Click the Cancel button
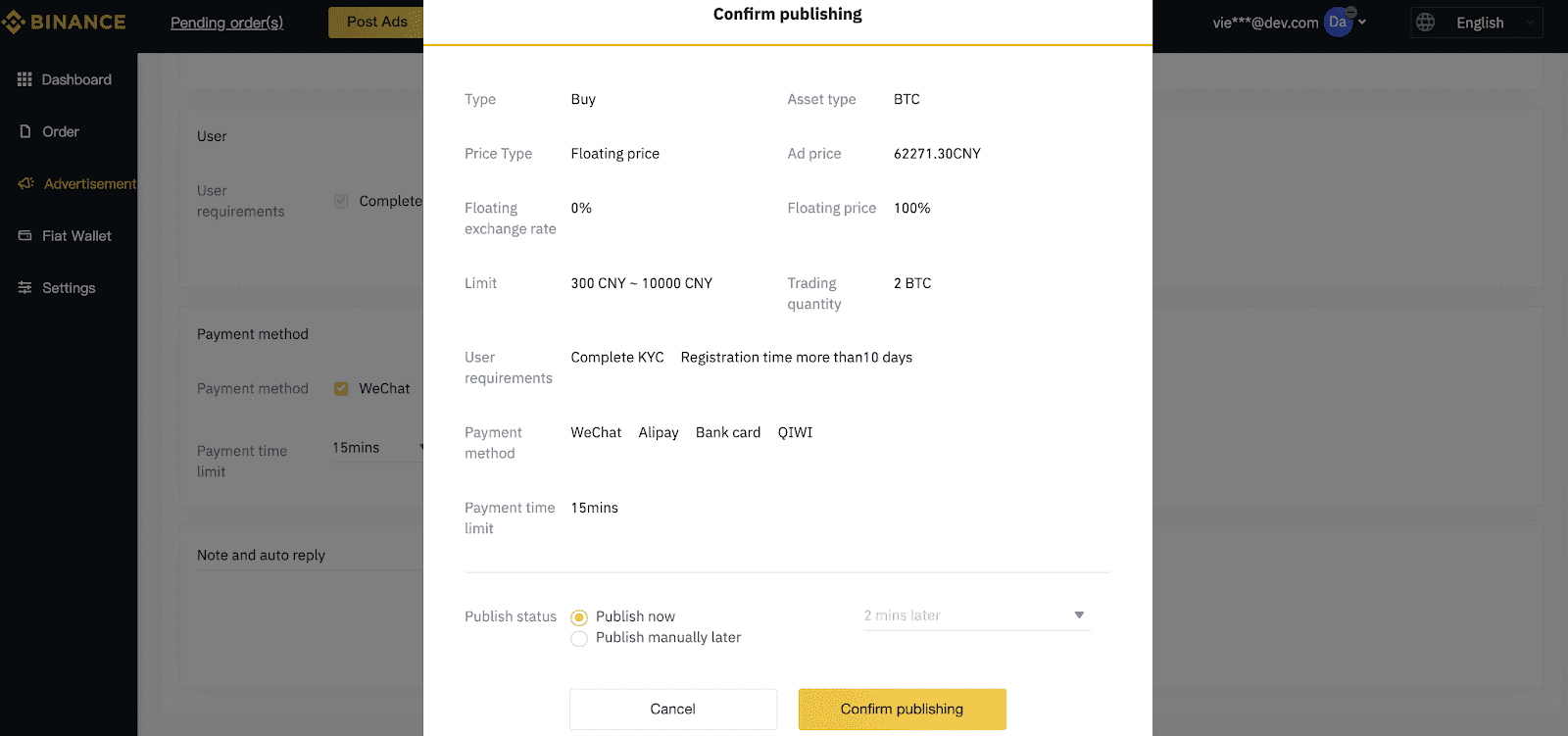Viewport: 1568px width, 736px height. (x=673, y=709)
